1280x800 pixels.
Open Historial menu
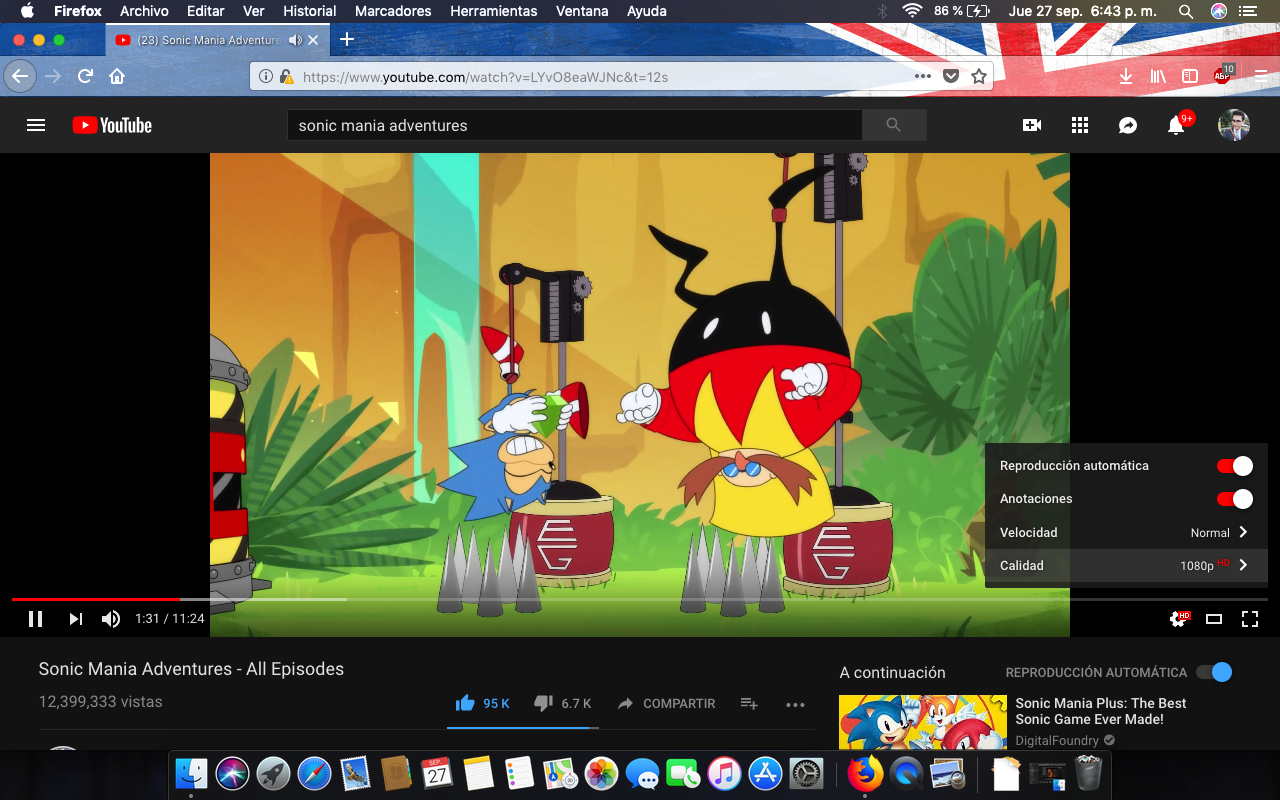pos(310,11)
